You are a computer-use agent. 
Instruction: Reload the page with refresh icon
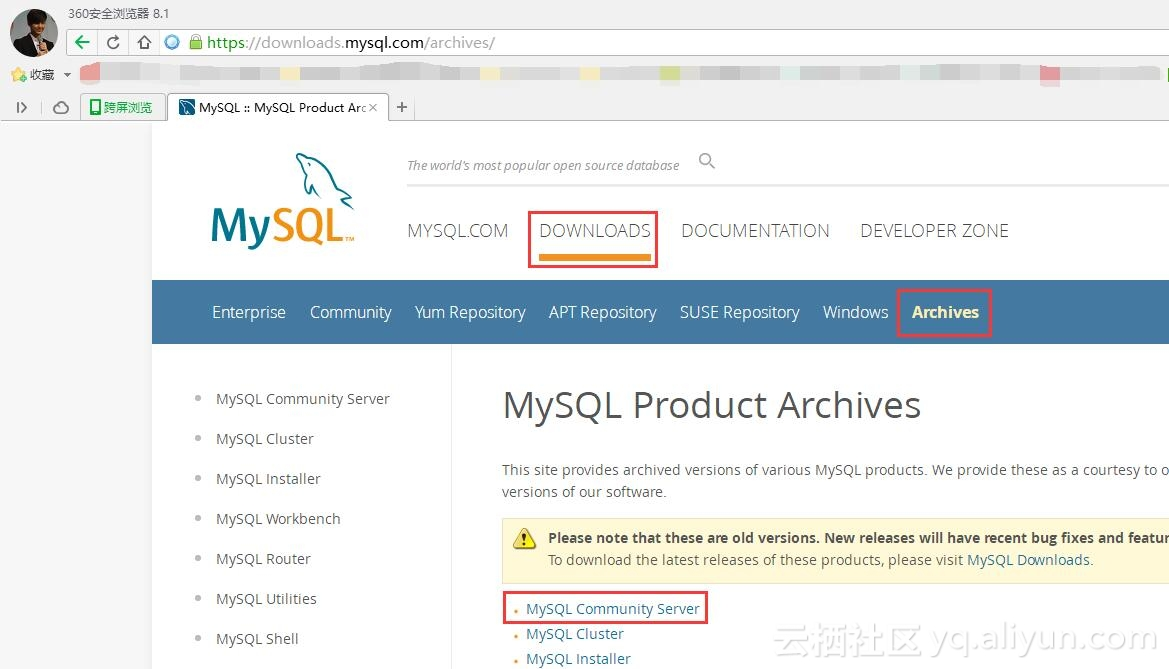[113, 43]
